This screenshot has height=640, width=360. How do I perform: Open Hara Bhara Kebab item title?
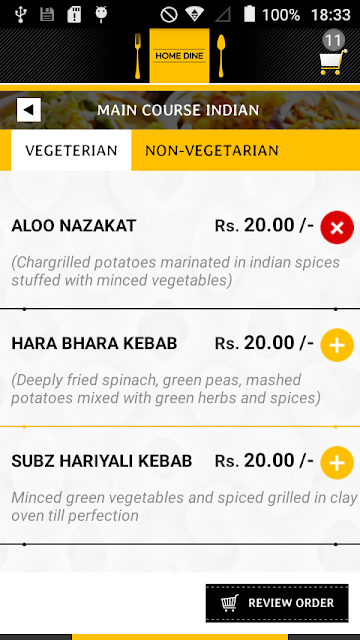(x=94, y=343)
